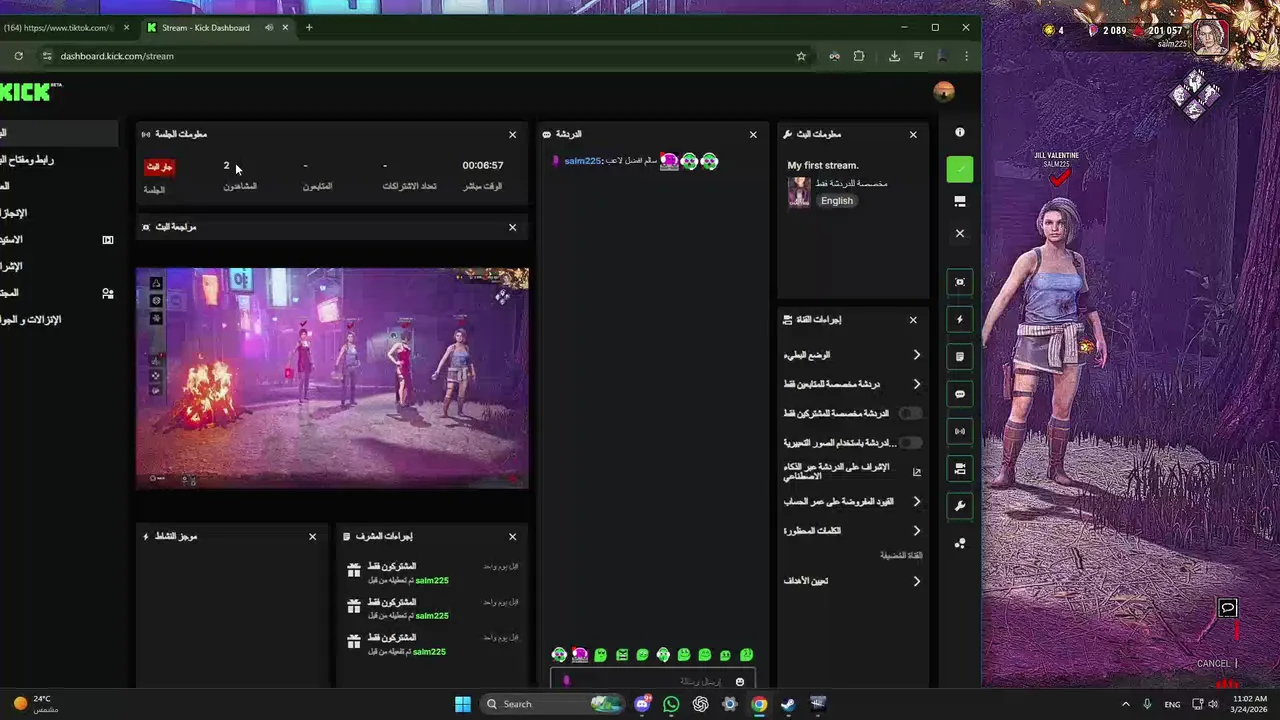
Task: Click the green checkmark button in the right icon strip
Action: 960,170
